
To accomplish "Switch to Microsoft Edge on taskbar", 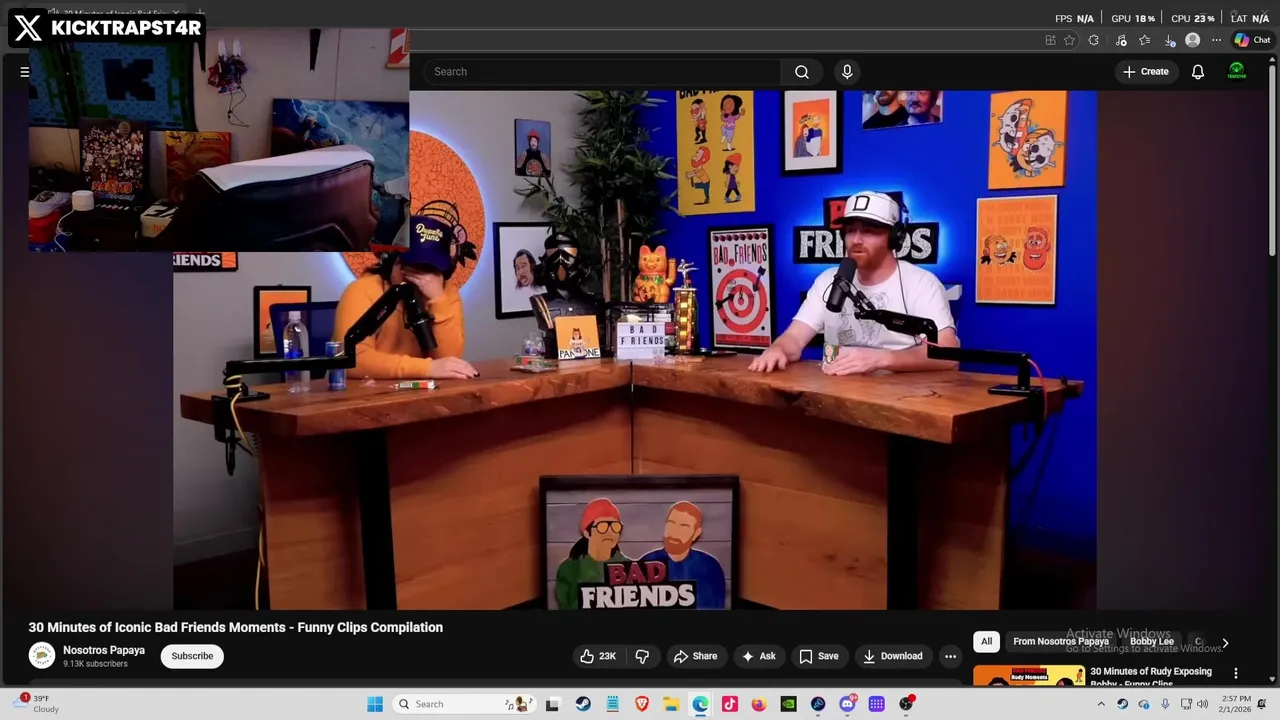I will [x=700, y=704].
